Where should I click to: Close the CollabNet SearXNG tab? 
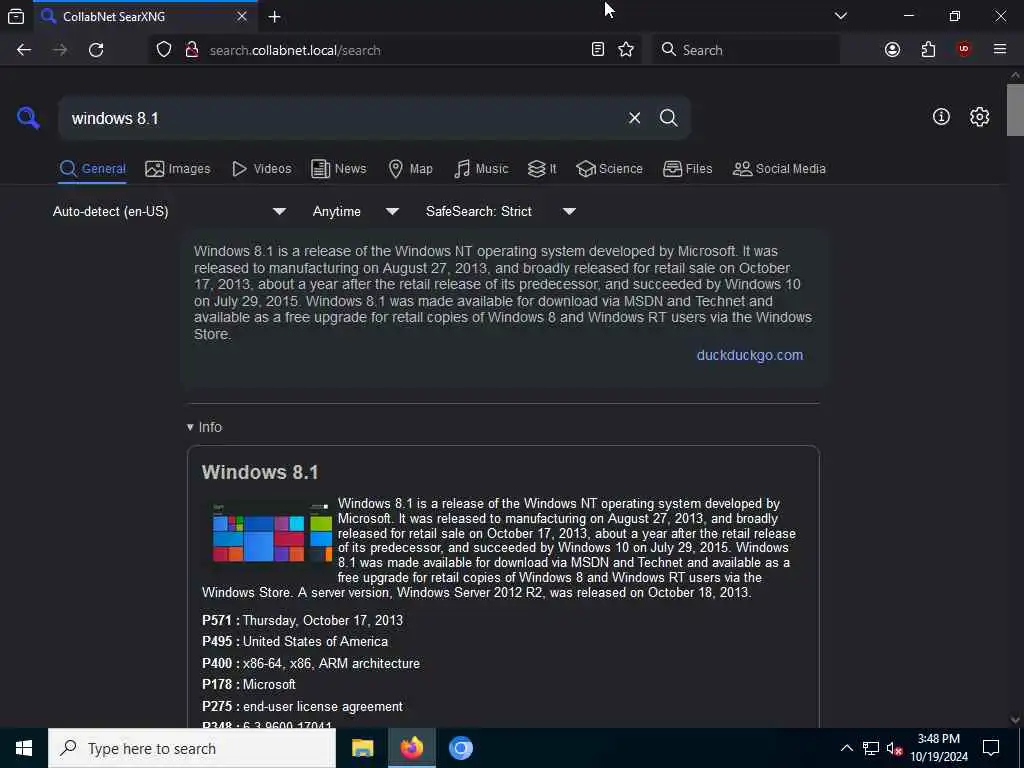(242, 16)
